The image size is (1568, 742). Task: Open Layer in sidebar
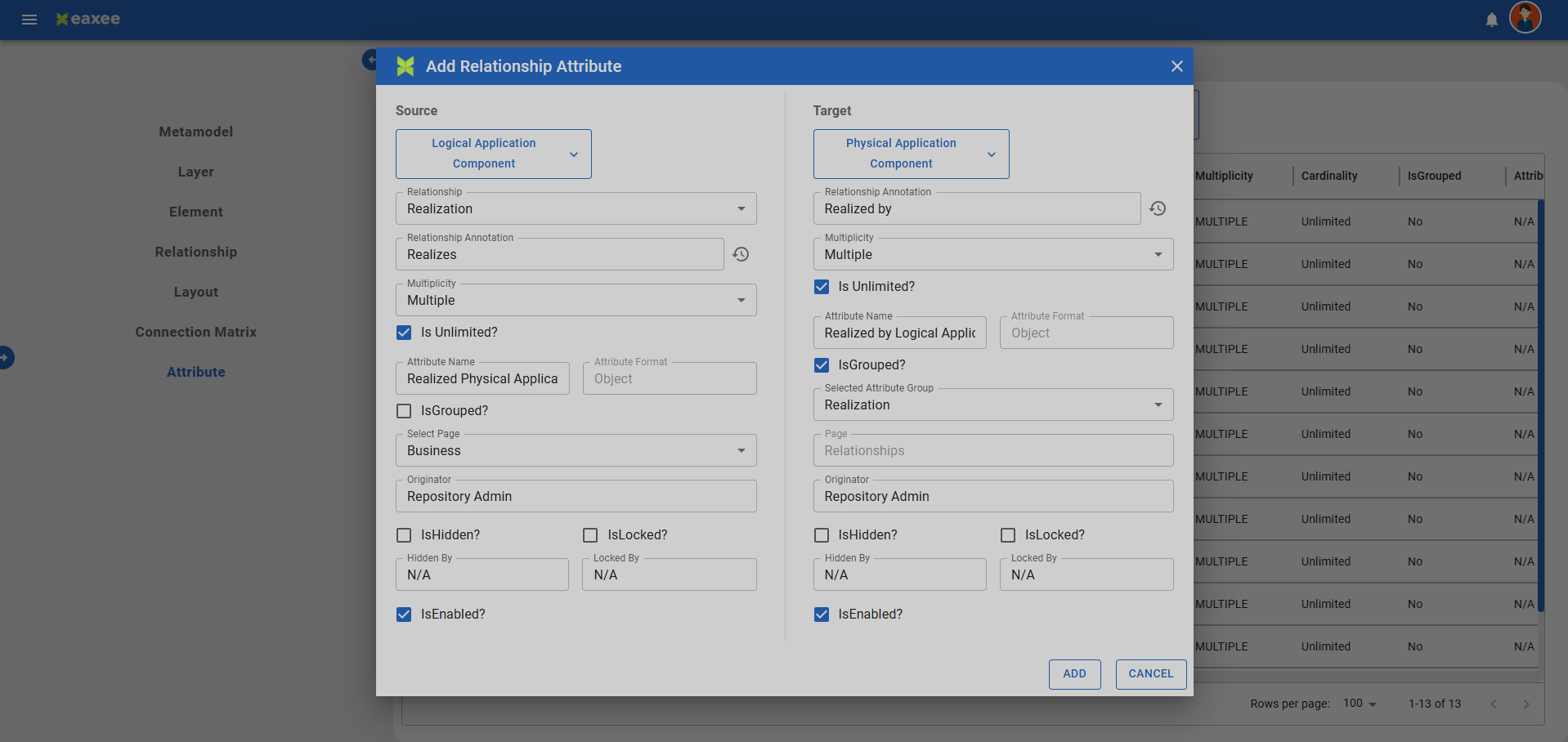(x=196, y=172)
